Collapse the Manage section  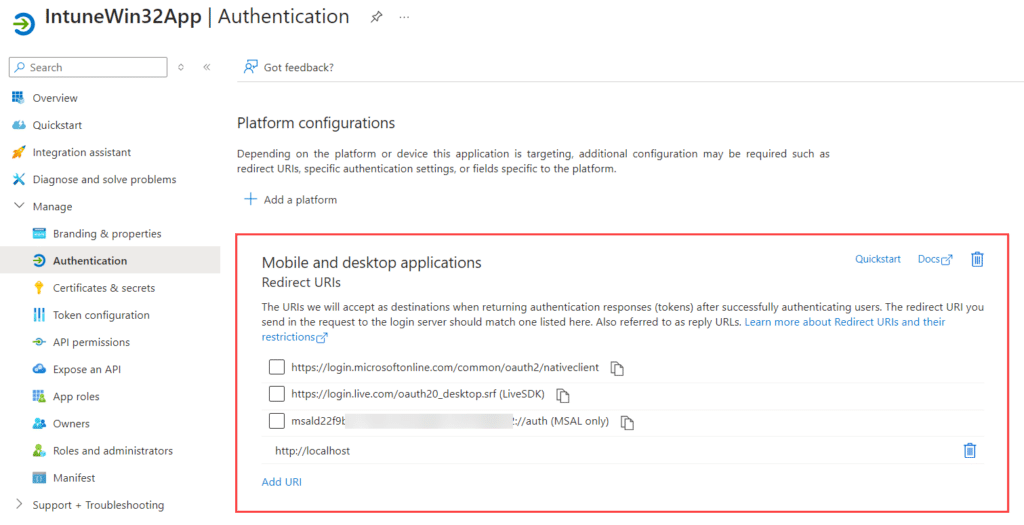point(19,206)
